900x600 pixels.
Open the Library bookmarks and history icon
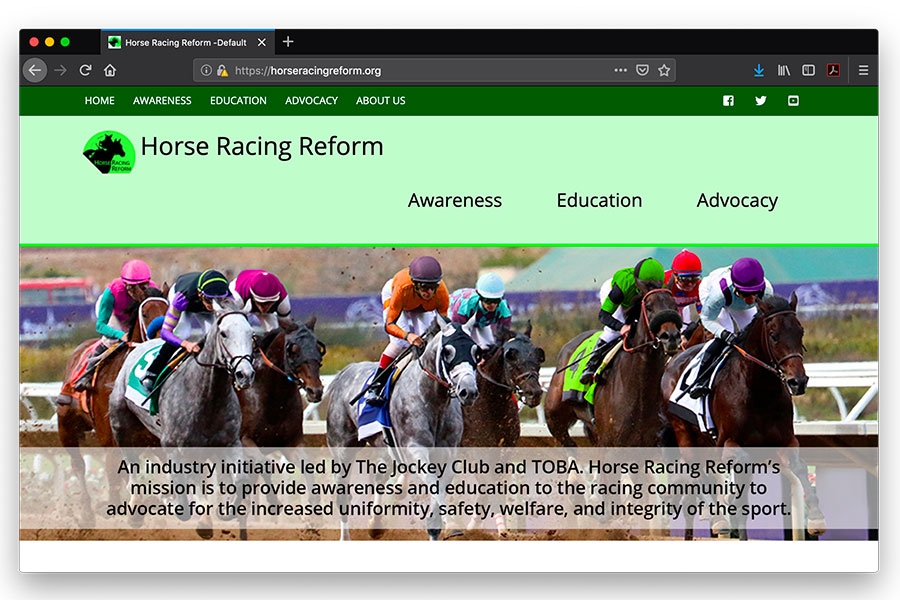[785, 70]
